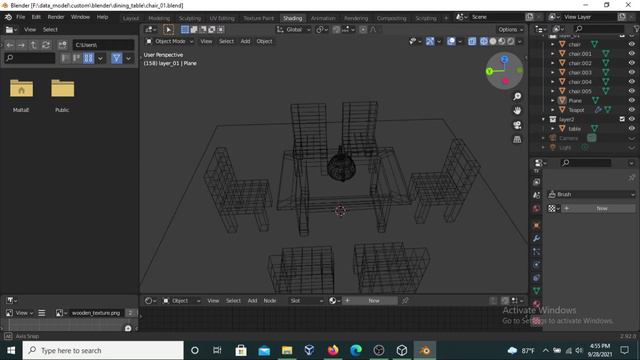Expand Plane in the outliner
640x360 pixels.
tap(553, 100)
